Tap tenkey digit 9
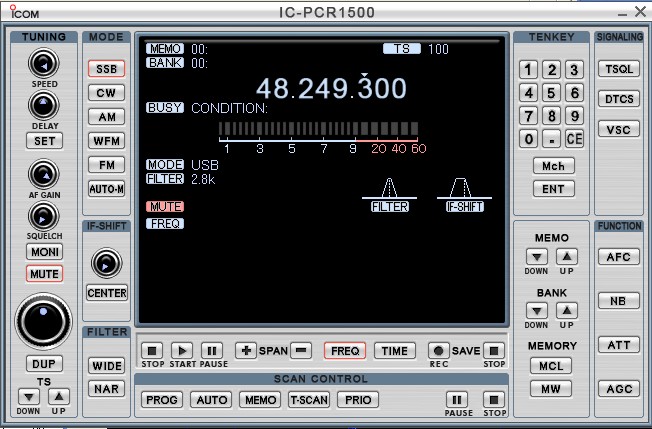Image resolution: width=652 pixels, height=429 pixels. [574, 116]
